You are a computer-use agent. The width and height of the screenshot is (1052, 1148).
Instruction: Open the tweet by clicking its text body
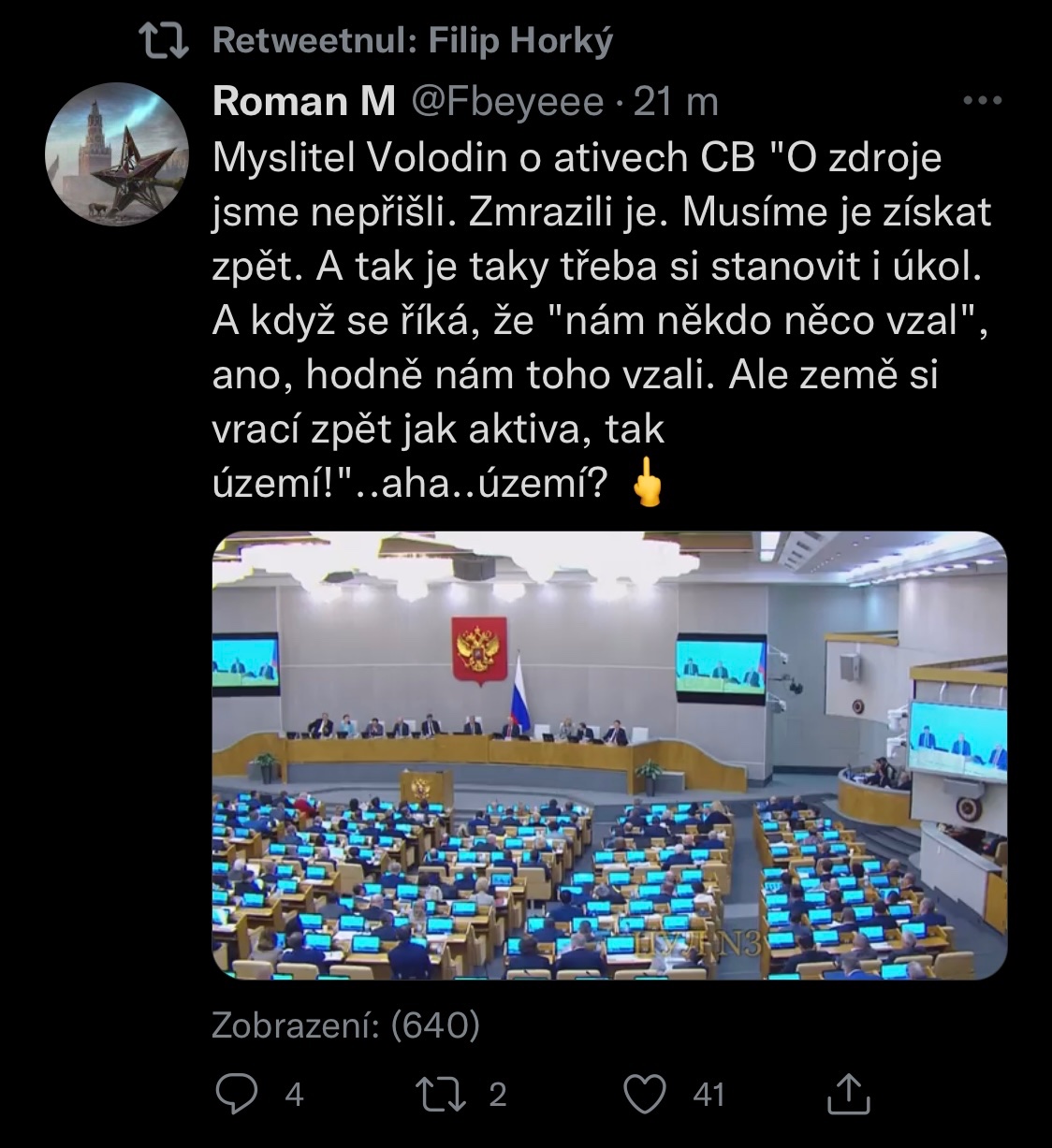click(599, 295)
